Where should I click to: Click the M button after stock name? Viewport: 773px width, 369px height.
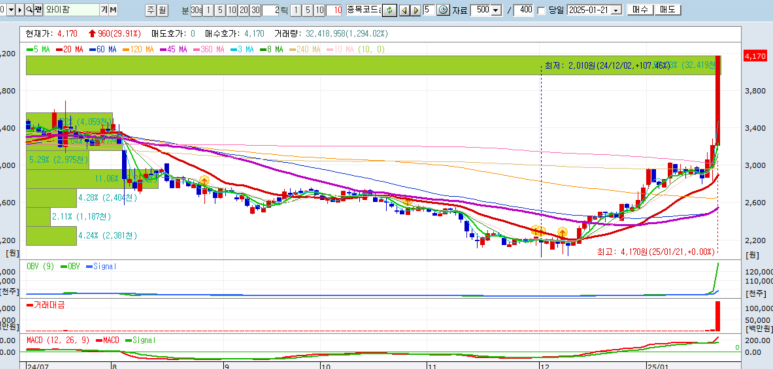pos(113,9)
